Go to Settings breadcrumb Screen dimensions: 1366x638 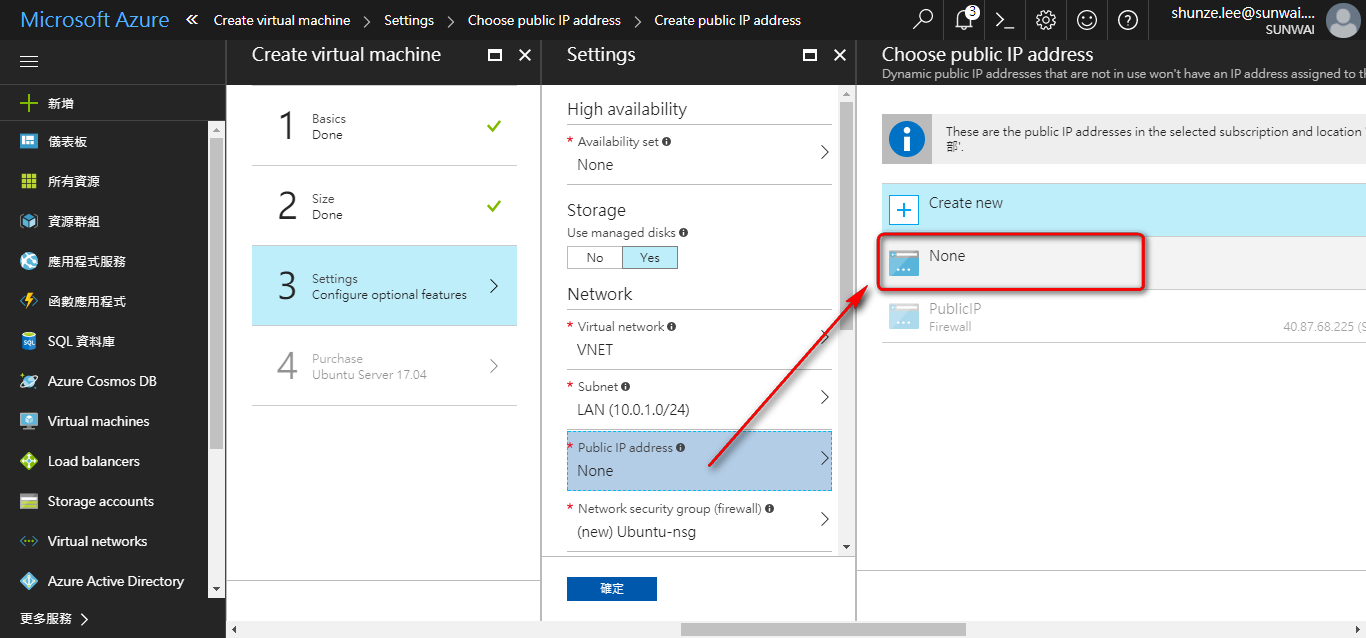[409, 20]
